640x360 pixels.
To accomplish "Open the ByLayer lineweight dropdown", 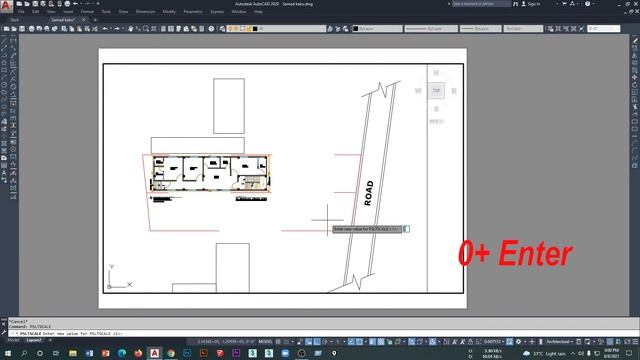I will 480,29.
